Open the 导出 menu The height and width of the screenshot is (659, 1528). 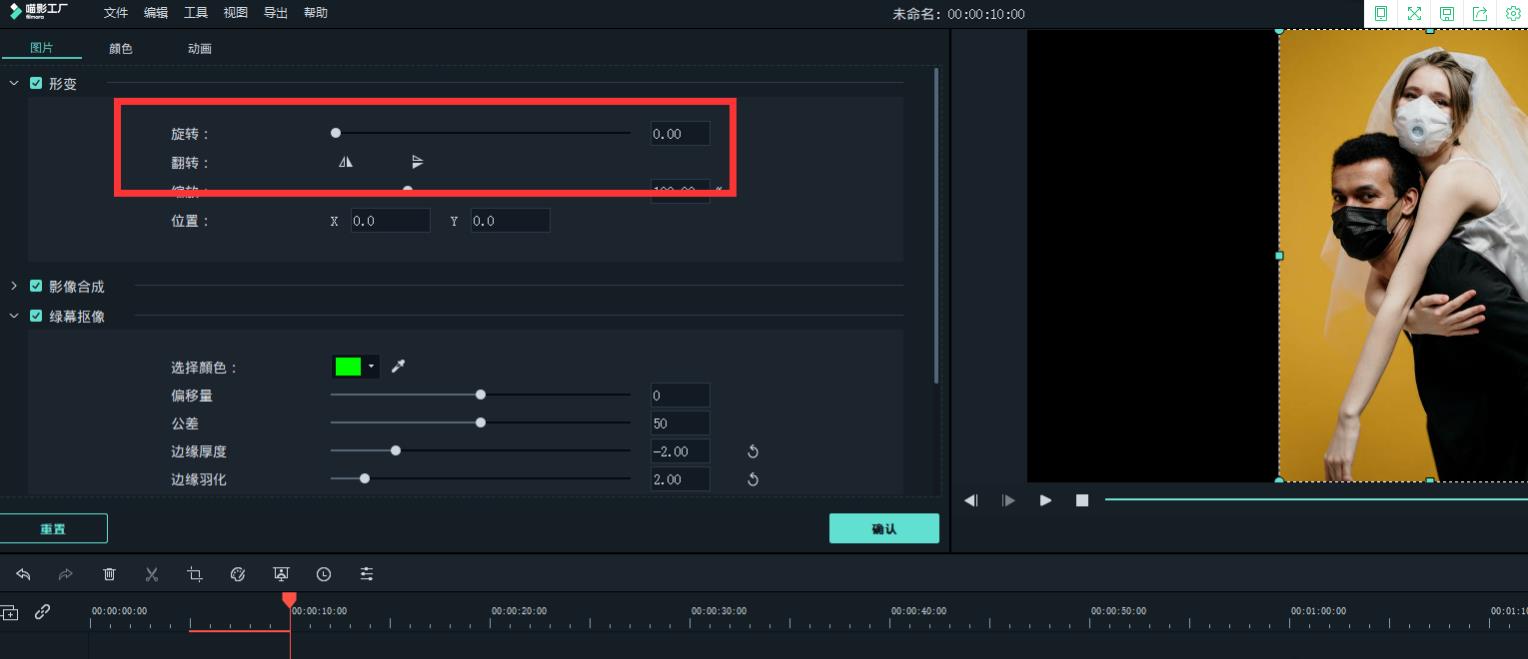point(275,13)
